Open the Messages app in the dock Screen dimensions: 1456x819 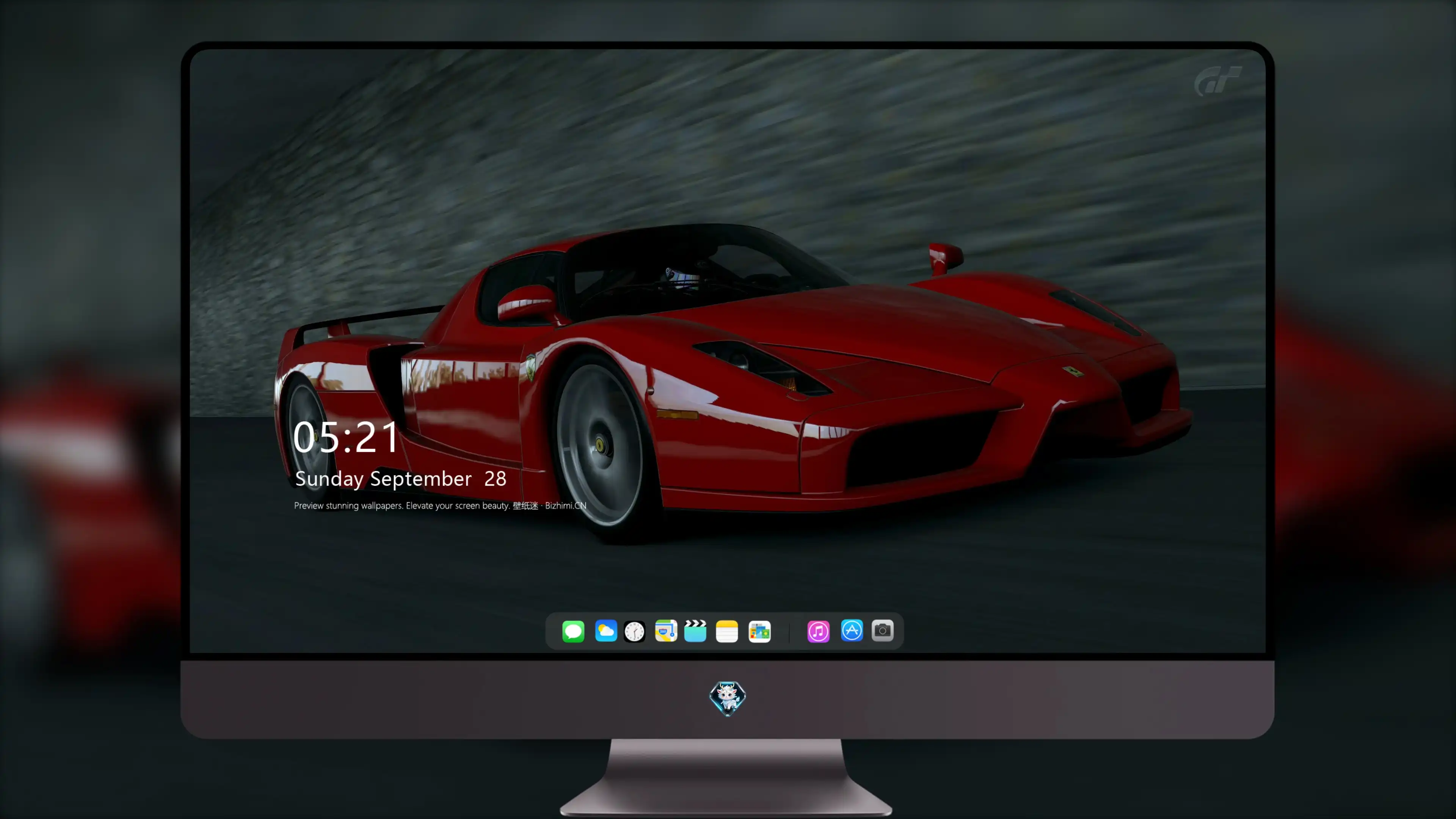tap(573, 631)
